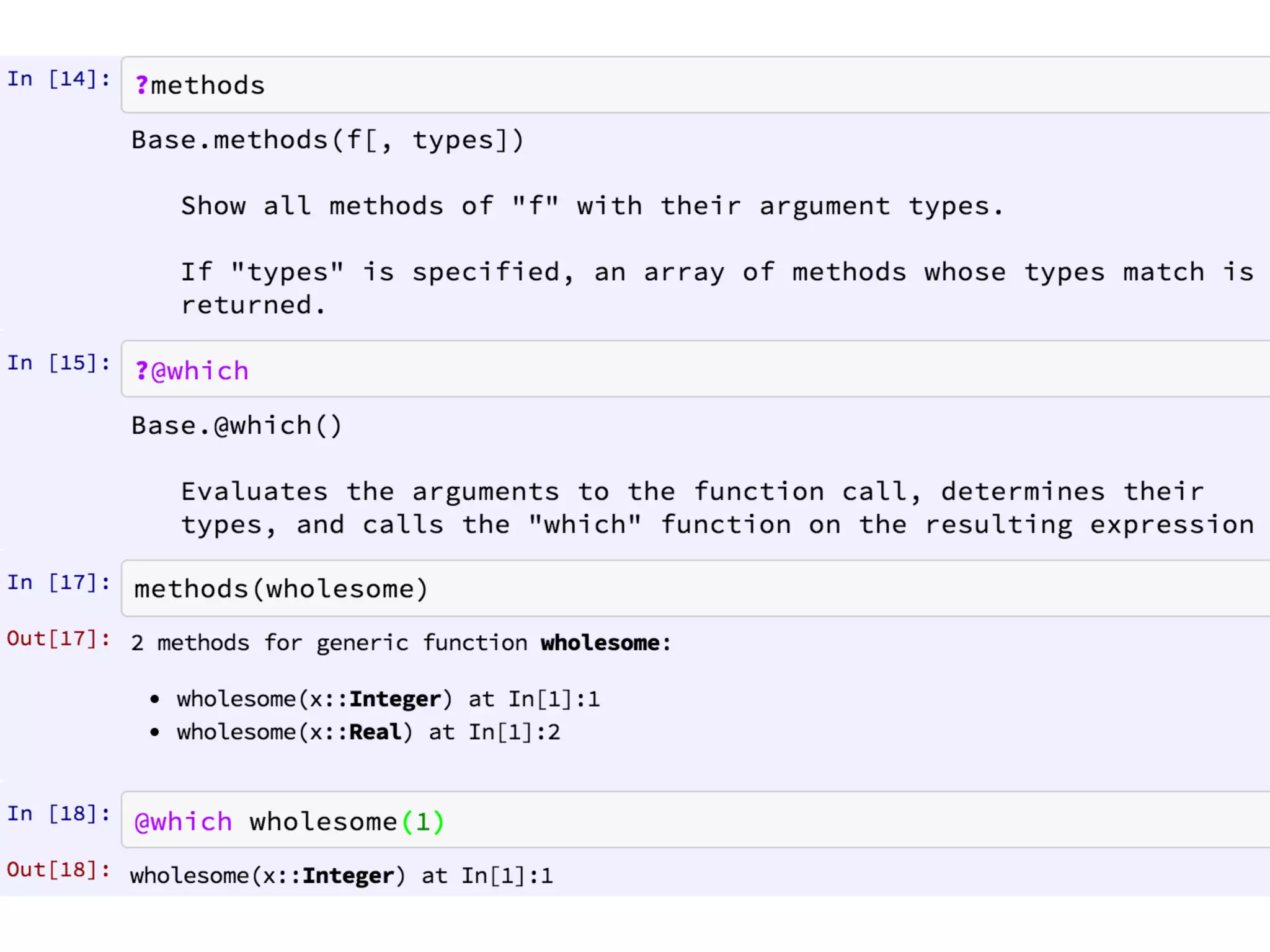Screen dimensions: 1270x952
Task: Click the Out[18] wholesome(x::Integer) result
Action: (340, 876)
